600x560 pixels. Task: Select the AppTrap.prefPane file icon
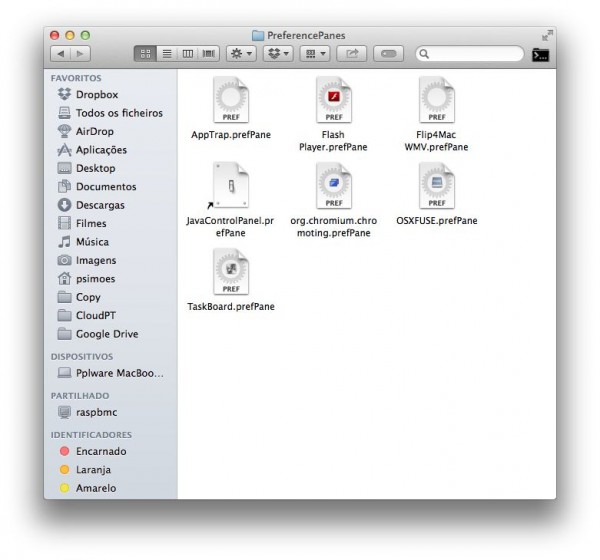(231, 100)
